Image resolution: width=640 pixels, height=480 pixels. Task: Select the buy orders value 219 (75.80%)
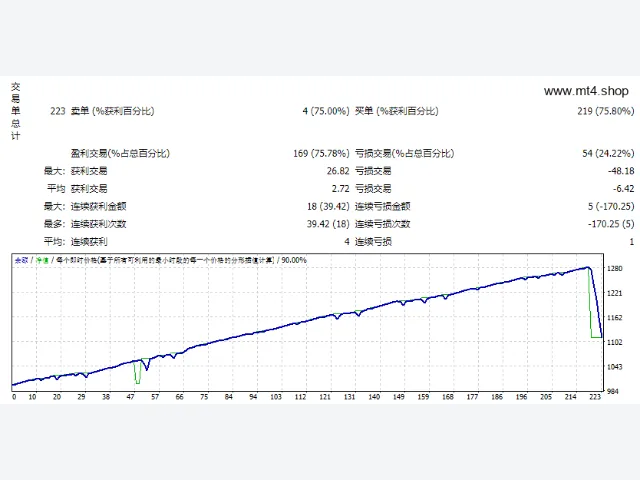point(605,111)
